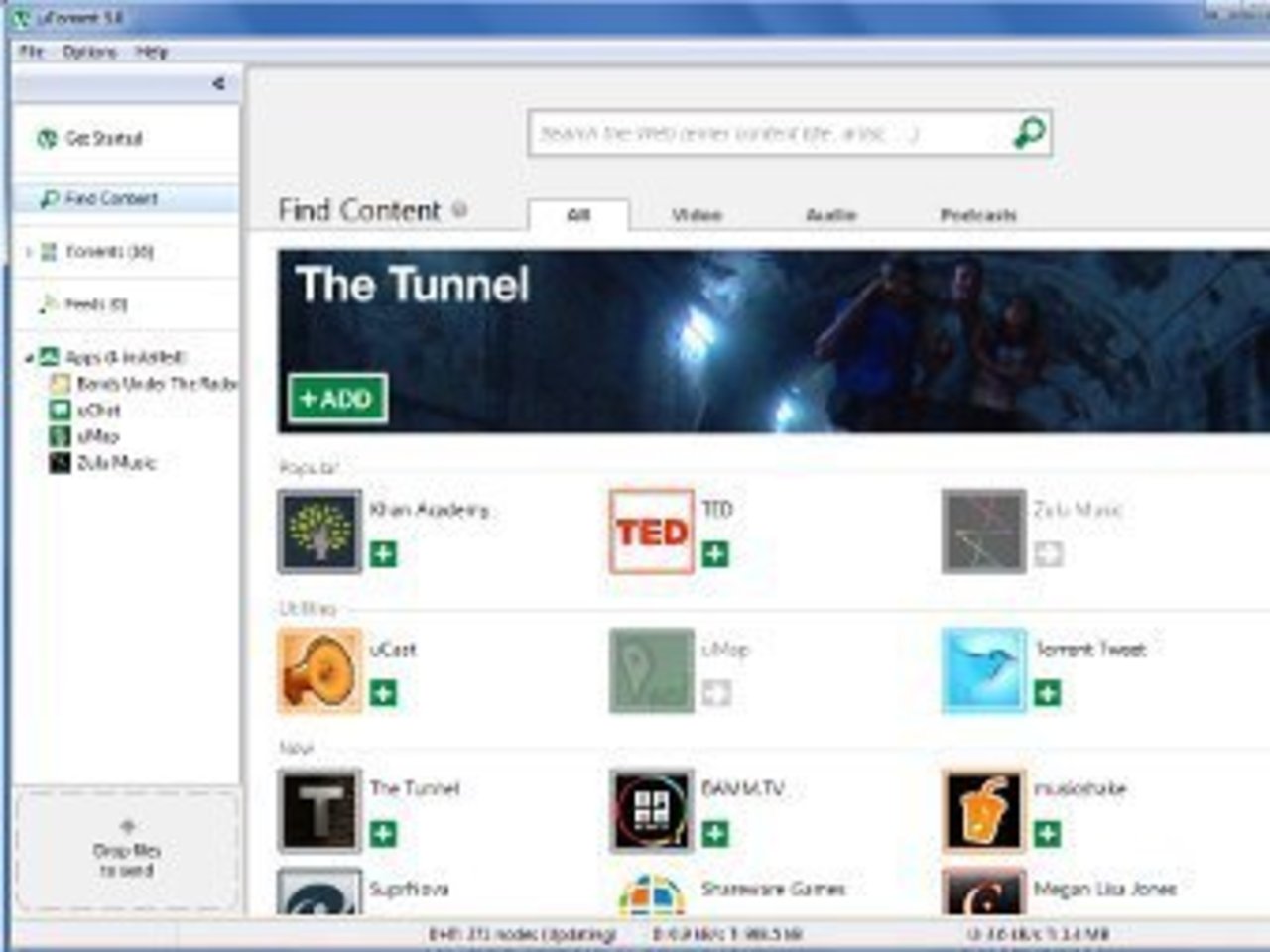The image size is (1270, 952).
Task: Add Torrent Tweet with plus button
Action: point(1048,693)
